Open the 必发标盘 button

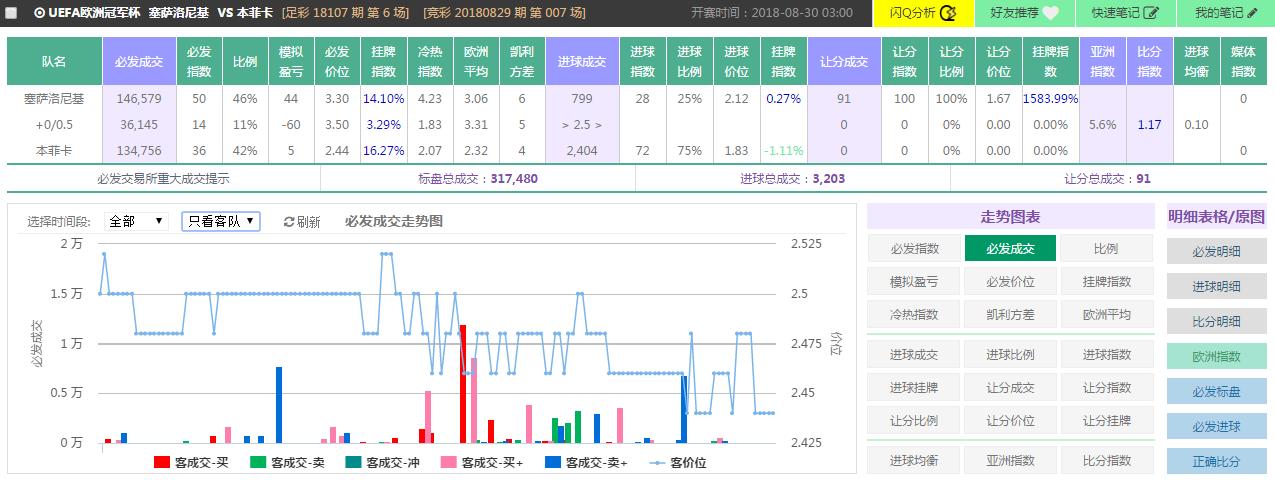(1216, 392)
